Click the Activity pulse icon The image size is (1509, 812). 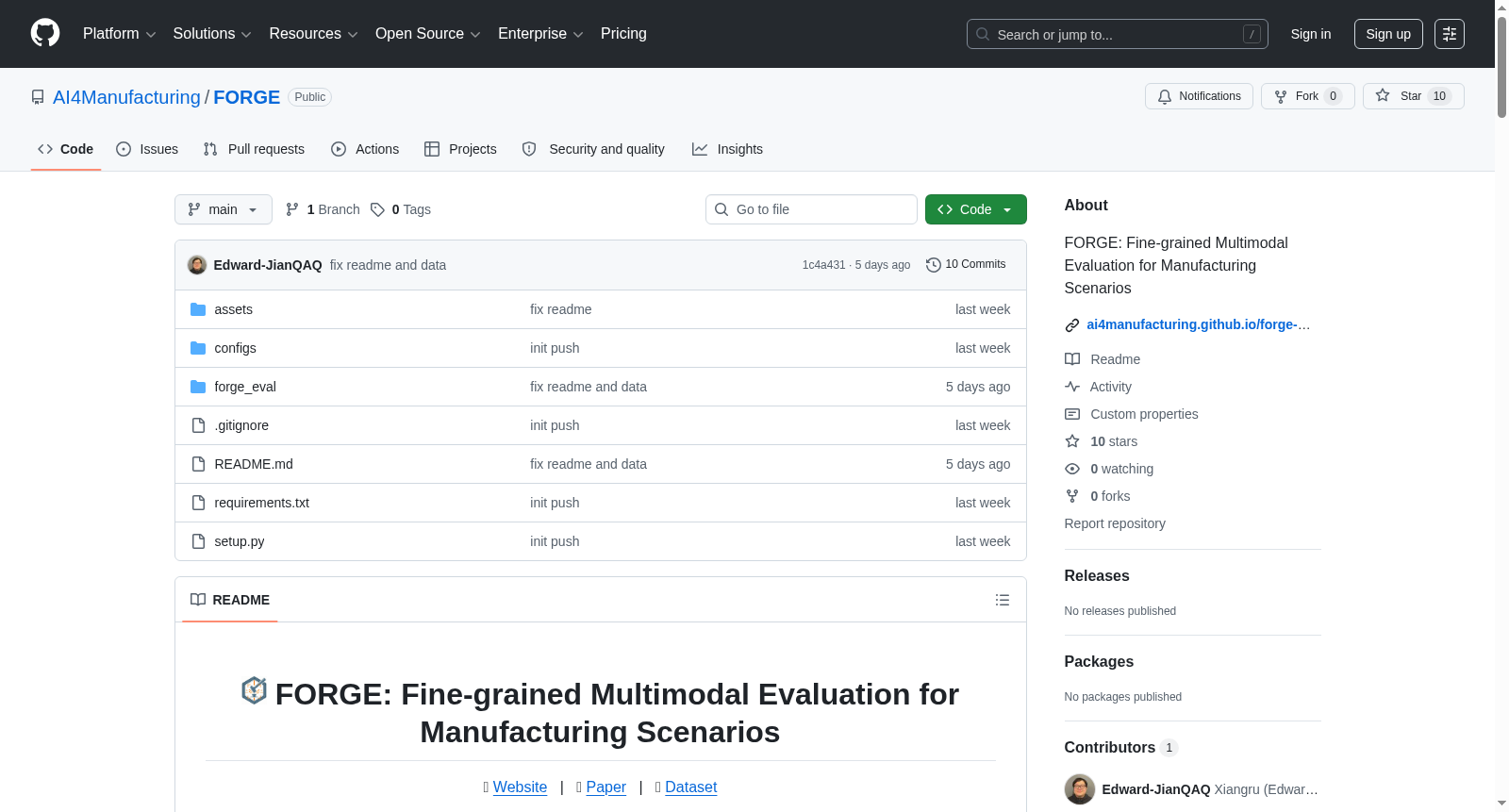point(1072,387)
